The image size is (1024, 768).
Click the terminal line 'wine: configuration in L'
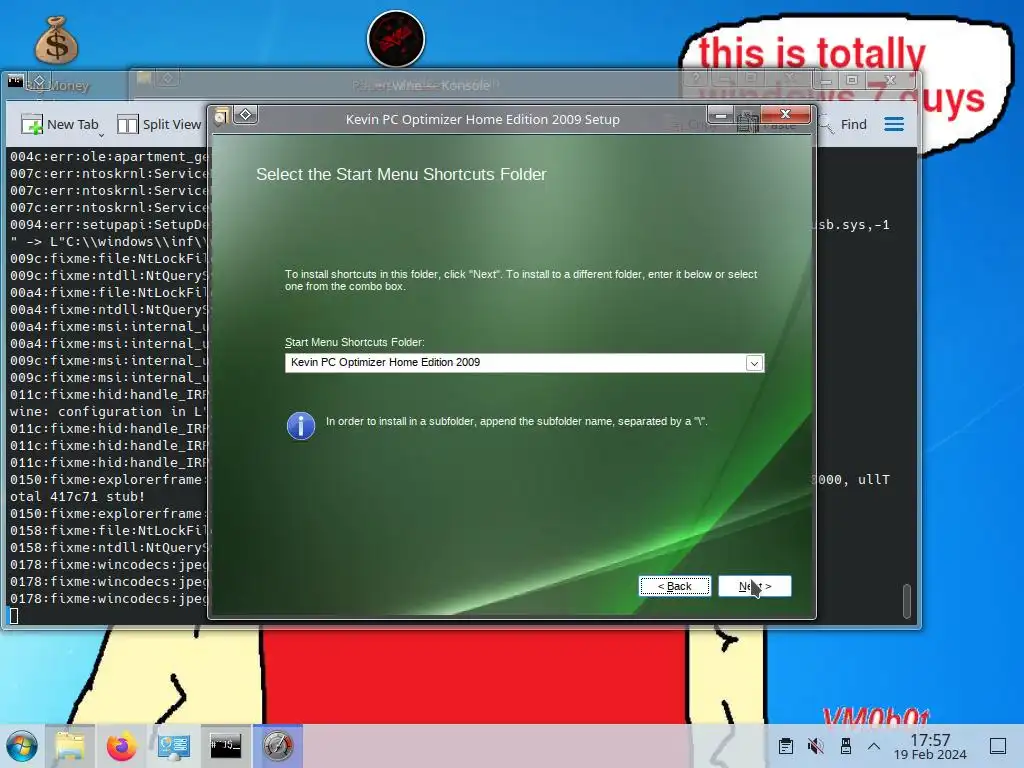[x=108, y=411]
